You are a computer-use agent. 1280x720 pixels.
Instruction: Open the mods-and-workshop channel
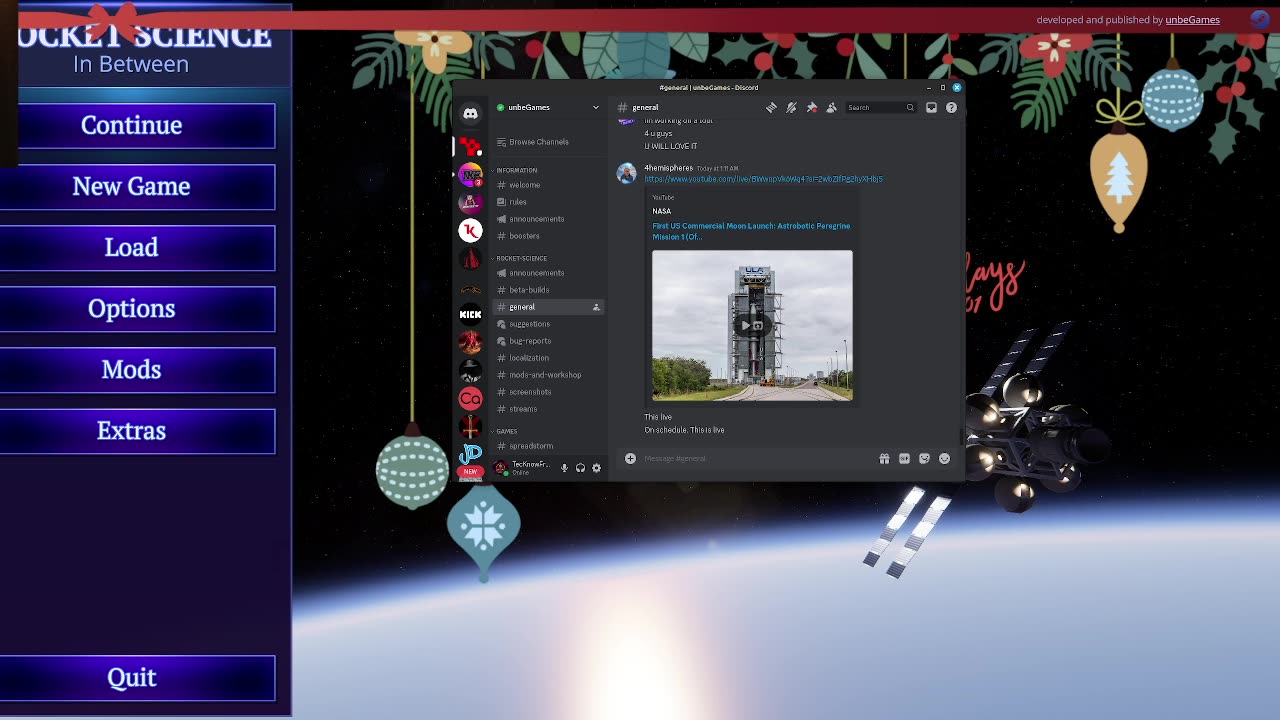[548, 375]
